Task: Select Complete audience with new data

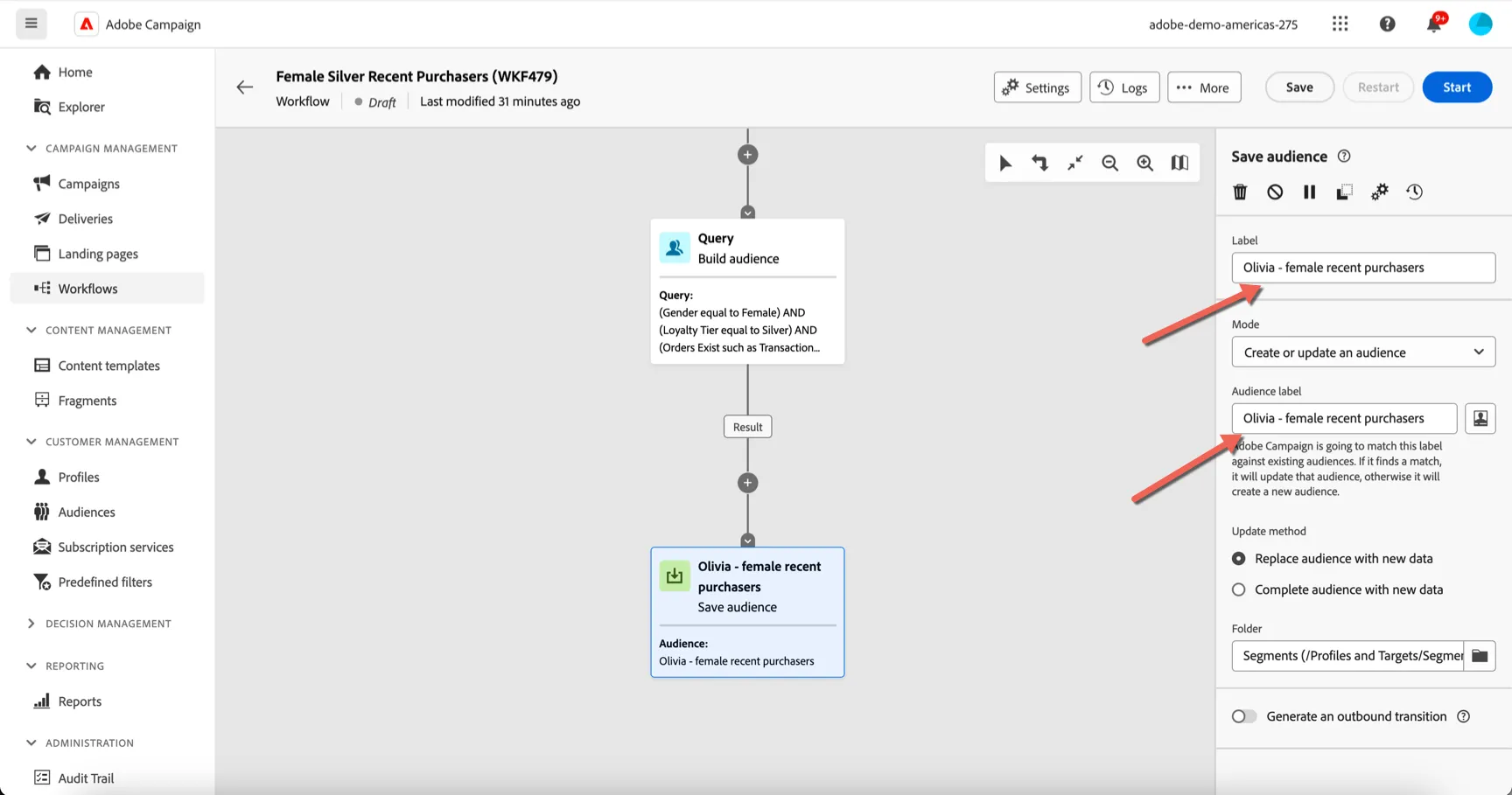Action: [1239, 589]
